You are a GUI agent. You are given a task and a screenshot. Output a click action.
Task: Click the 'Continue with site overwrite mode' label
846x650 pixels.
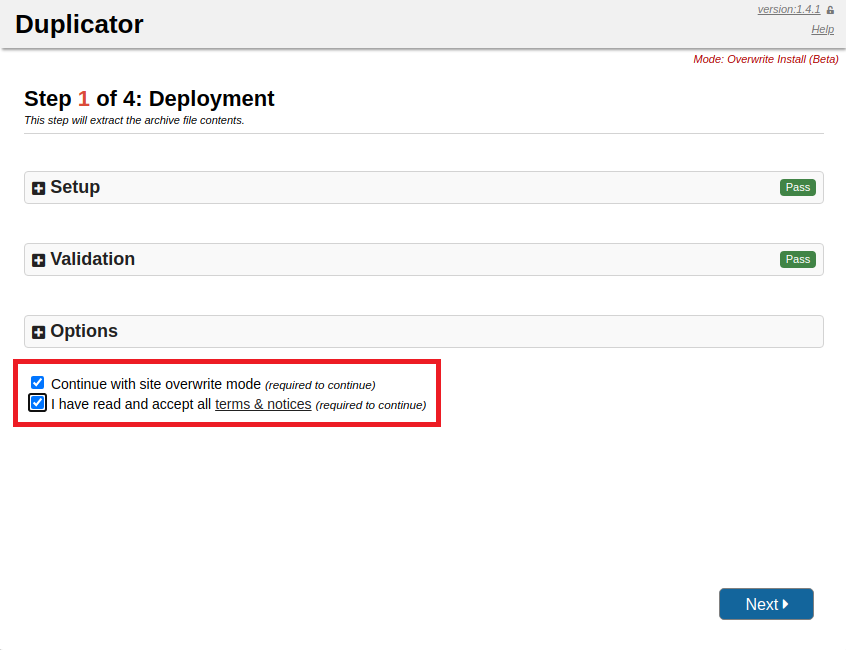(x=155, y=384)
